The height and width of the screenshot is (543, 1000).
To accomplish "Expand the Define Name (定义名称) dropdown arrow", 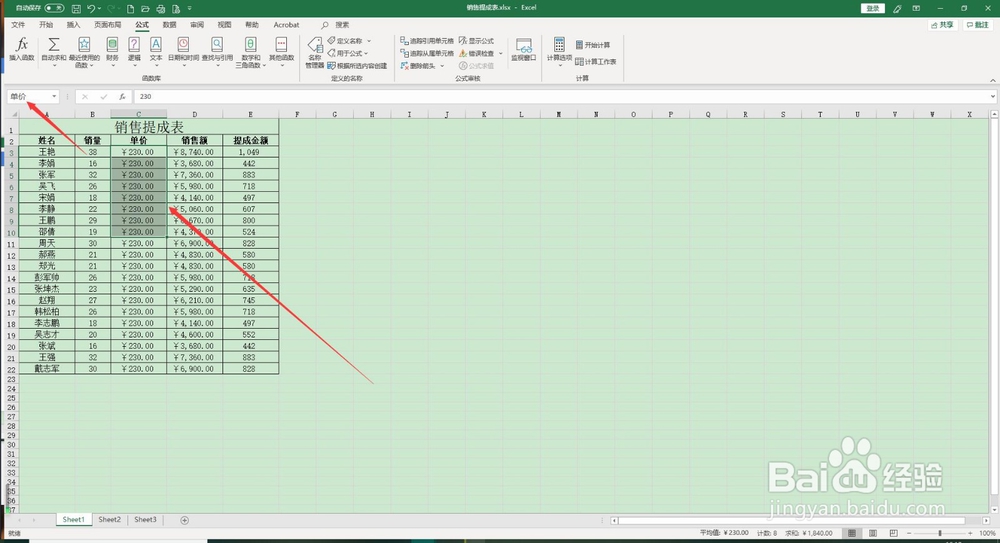I will point(369,41).
